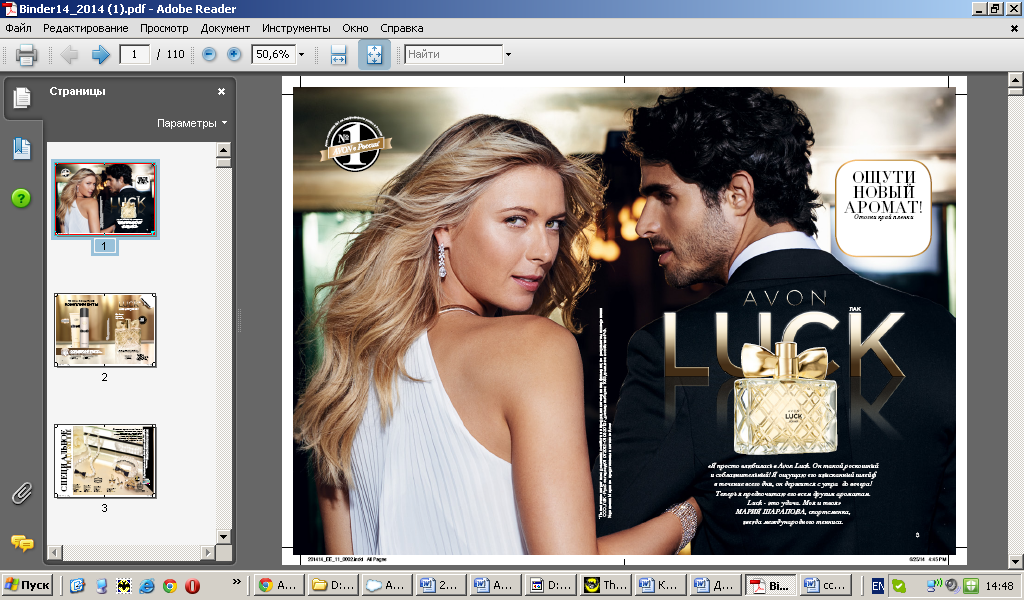1024x600 pixels.
Task: Switch to Chrome window in taskbar
Action: (x=278, y=585)
